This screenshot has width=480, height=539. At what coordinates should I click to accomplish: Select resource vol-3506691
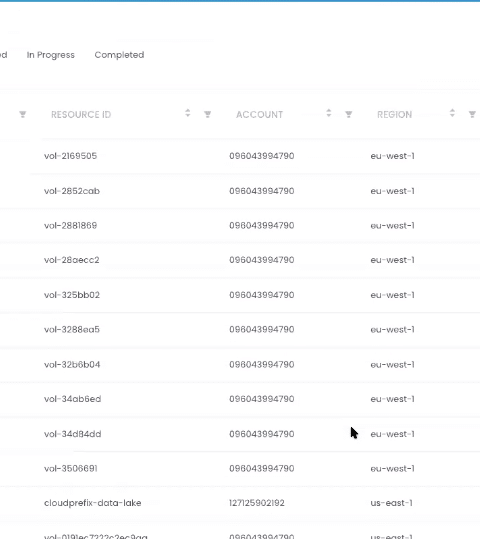tap(71, 469)
